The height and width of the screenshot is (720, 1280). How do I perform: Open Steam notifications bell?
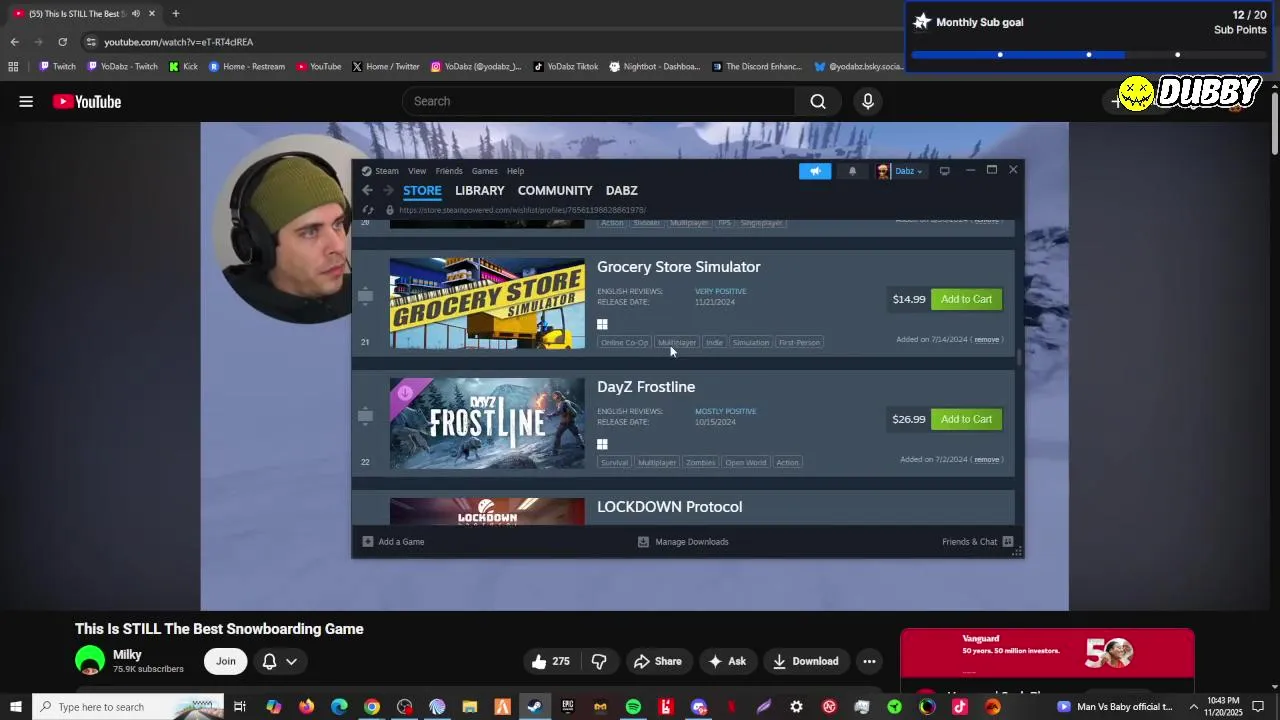[852, 171]
